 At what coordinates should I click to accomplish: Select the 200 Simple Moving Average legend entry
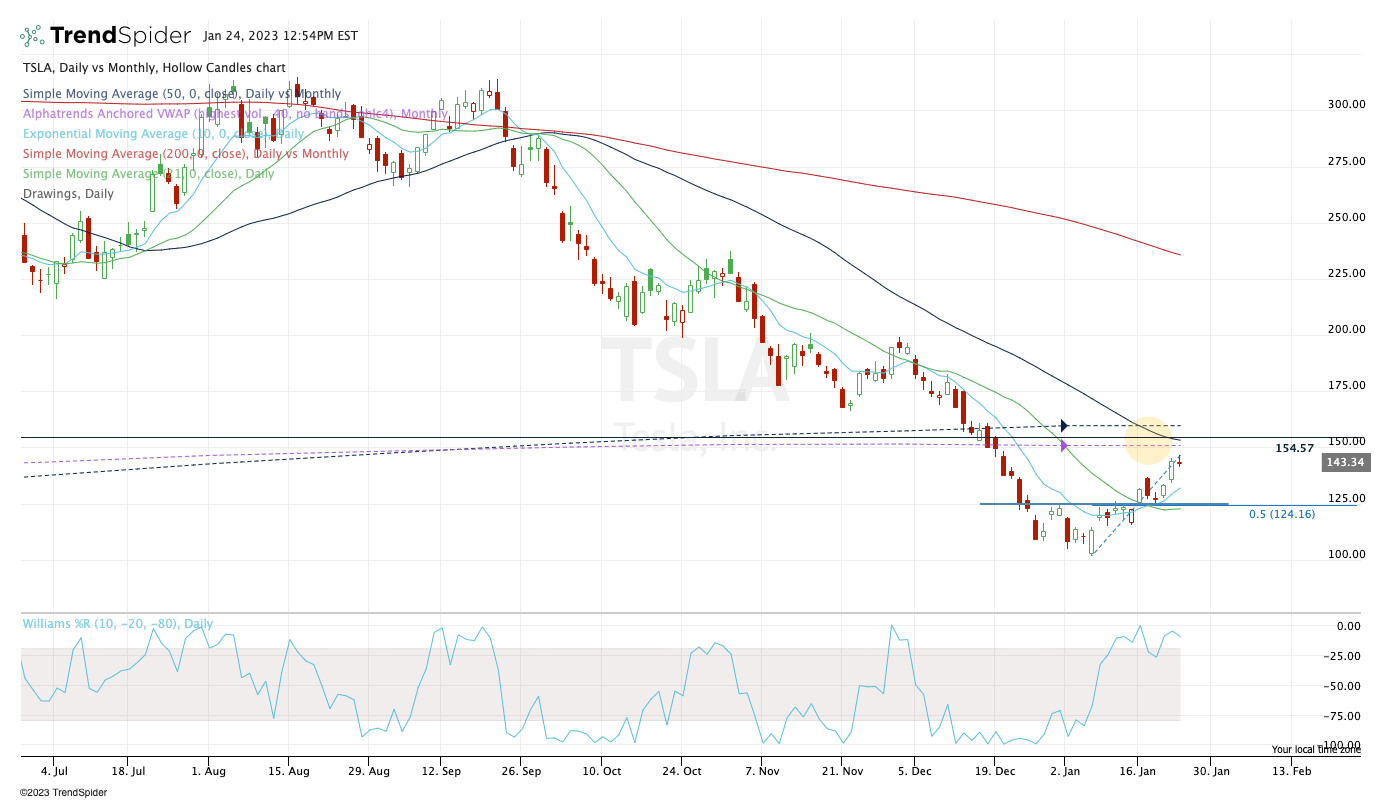[186, 154]
